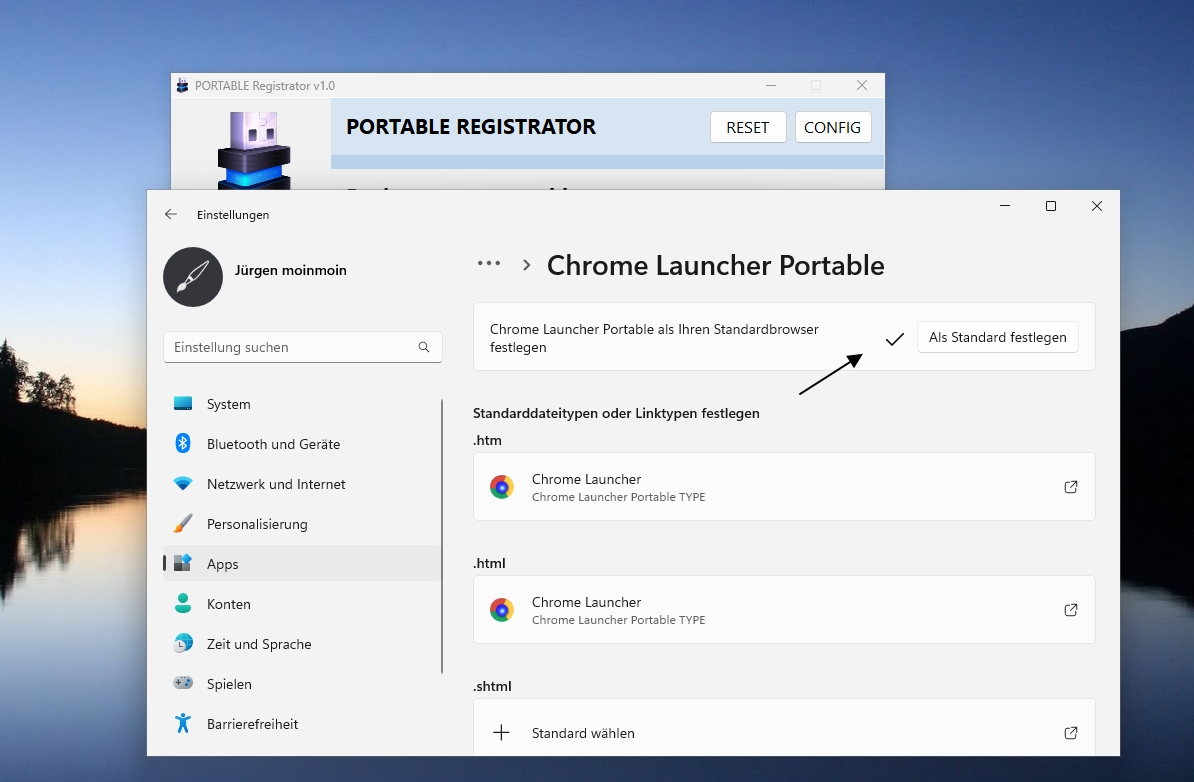Click the Netzwerk wifi icon

183,484
